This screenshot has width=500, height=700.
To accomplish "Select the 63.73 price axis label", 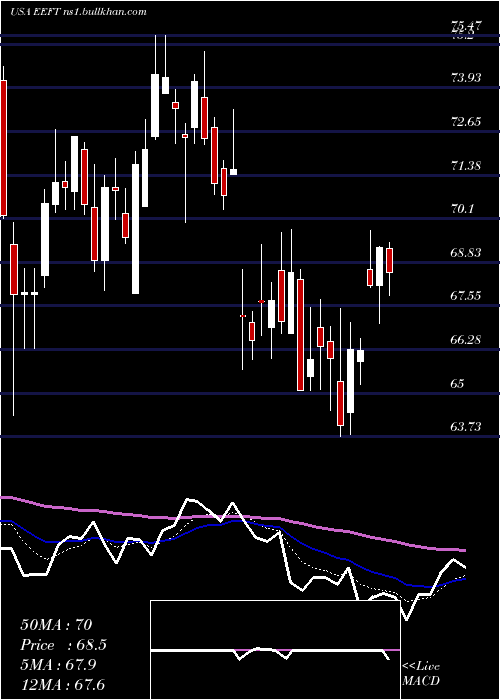I will 466,427.
